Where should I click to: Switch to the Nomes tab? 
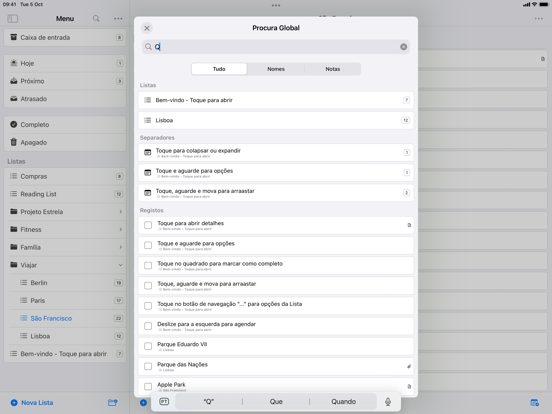(276, 69)
